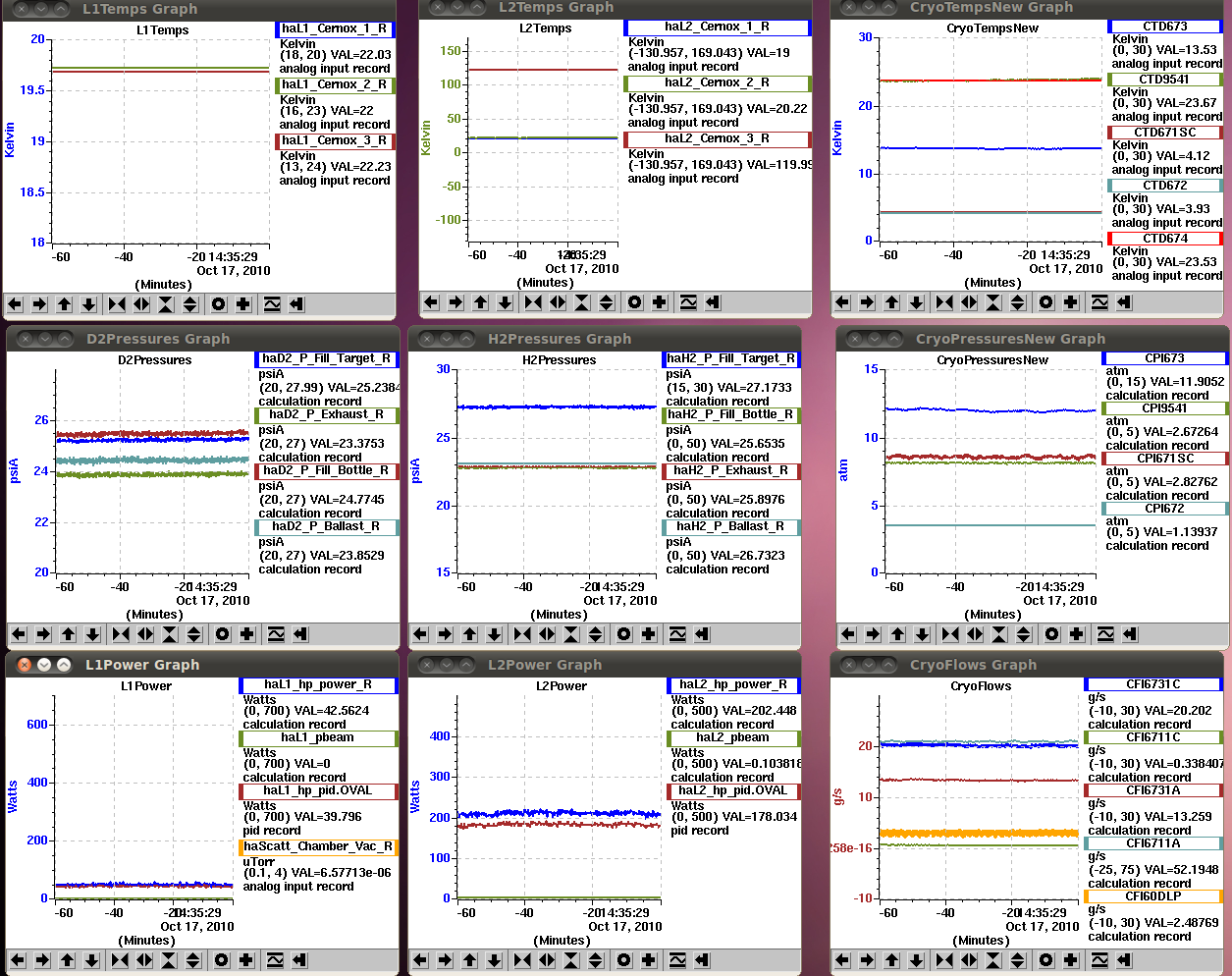Image resolution: width=1232 pixels, height=976 pixels.
Task: Pan left in D2Pressures graph toolbar
Action: coord(20,634)
